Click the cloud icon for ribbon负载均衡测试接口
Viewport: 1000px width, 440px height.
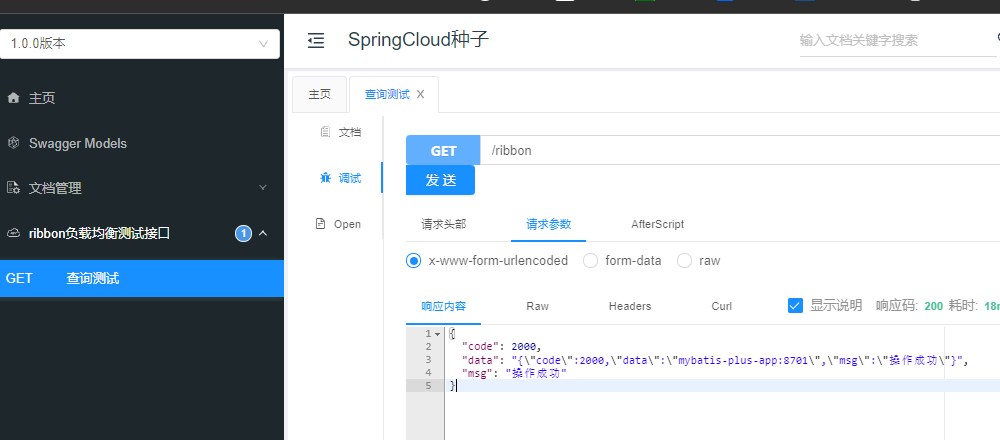[x=13, y=233]
